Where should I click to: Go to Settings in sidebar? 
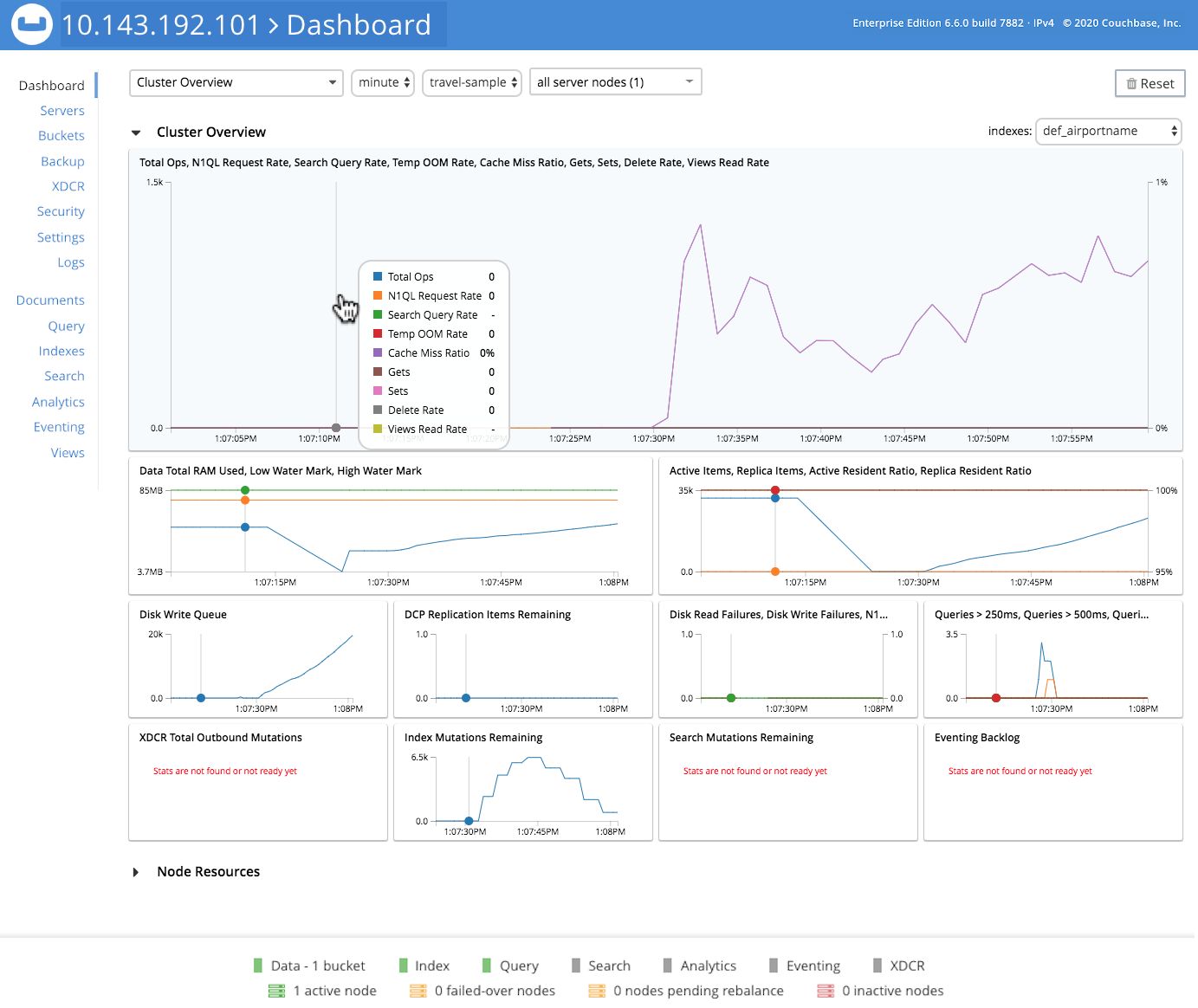(x=61, y=237)
